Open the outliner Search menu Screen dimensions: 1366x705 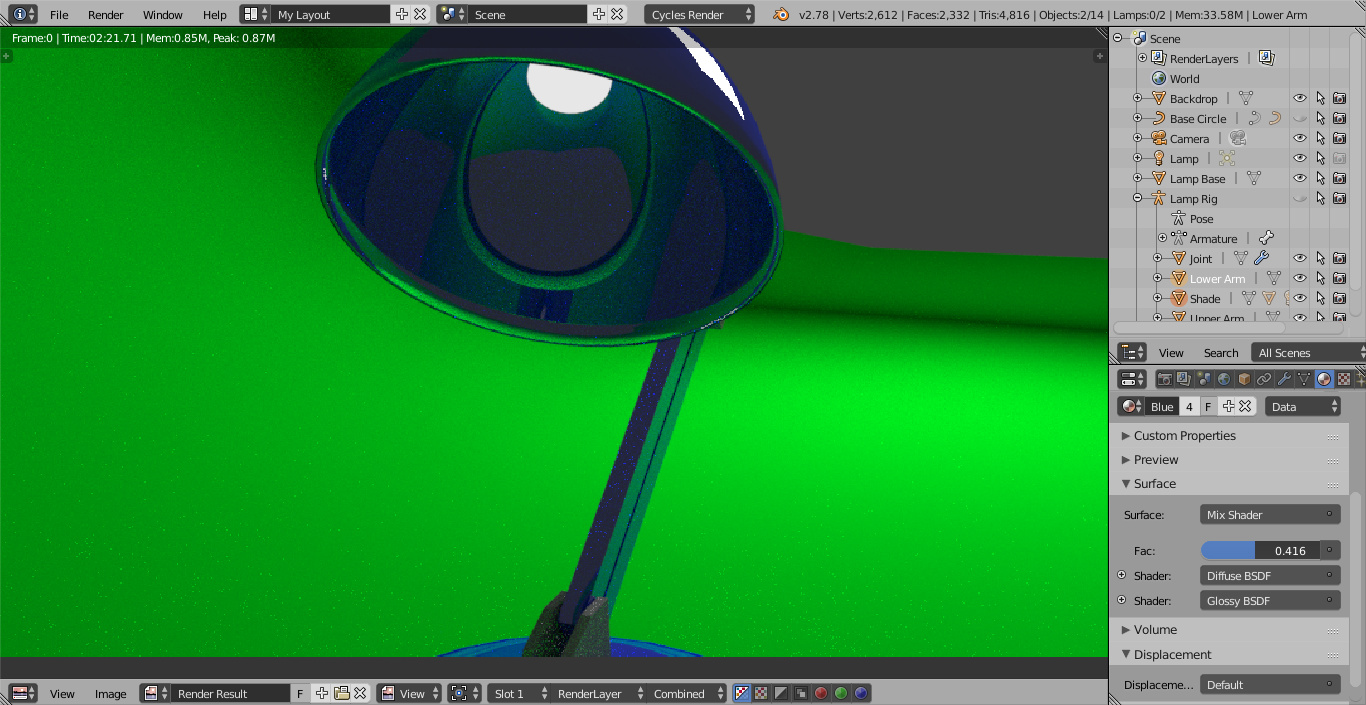pos(1221,352)
